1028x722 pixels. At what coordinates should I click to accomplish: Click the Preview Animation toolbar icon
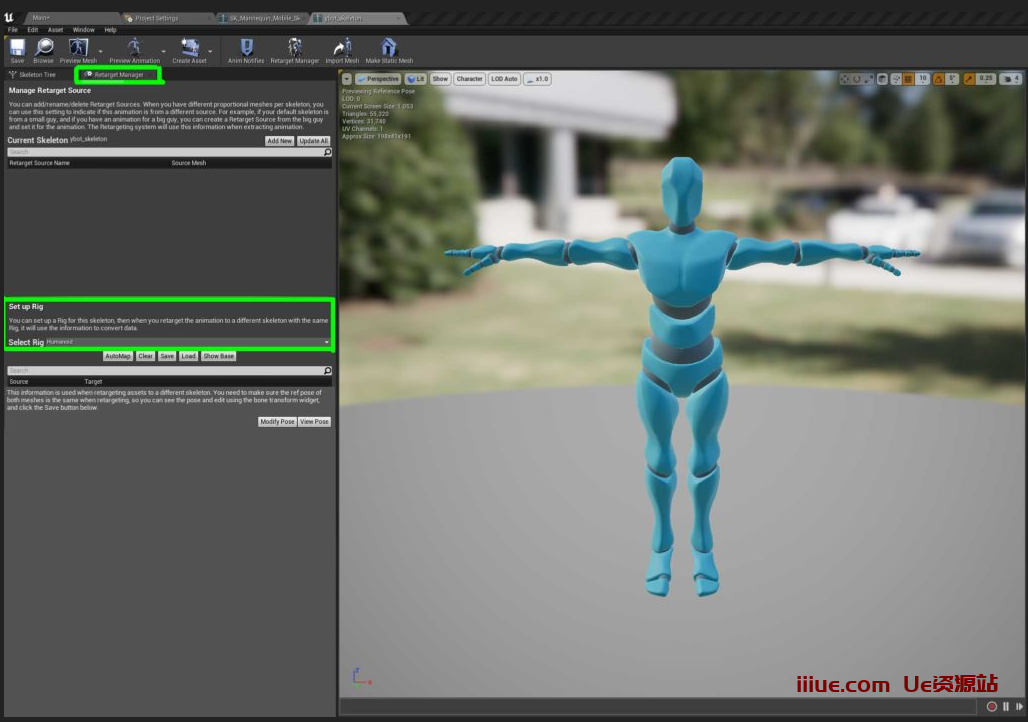tap(134, 49)
